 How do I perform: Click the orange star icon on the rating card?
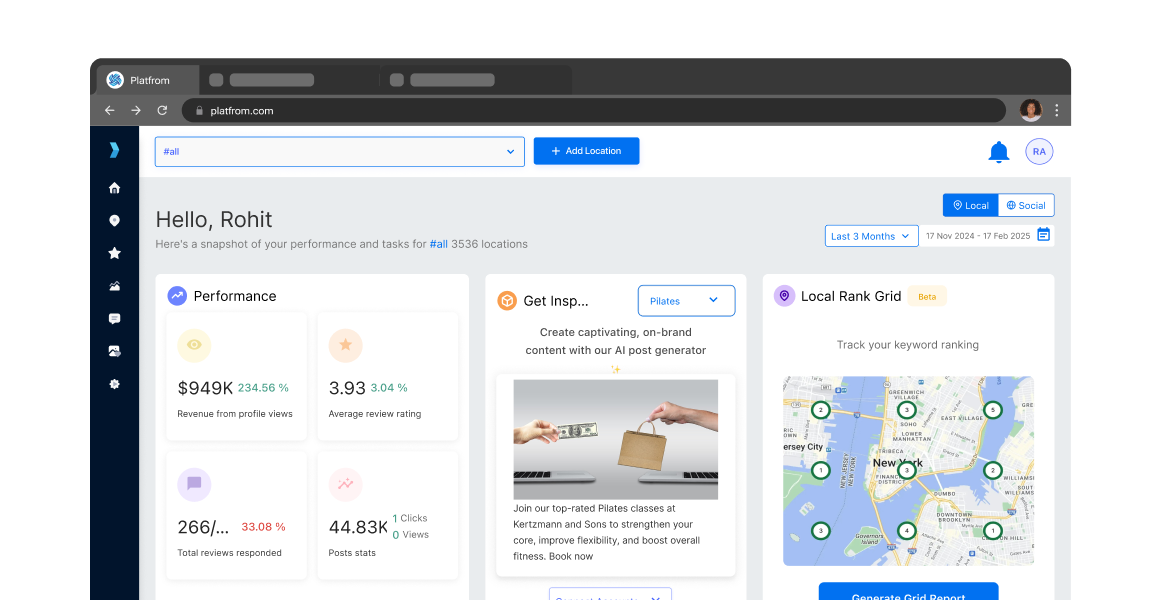(345, 345)
